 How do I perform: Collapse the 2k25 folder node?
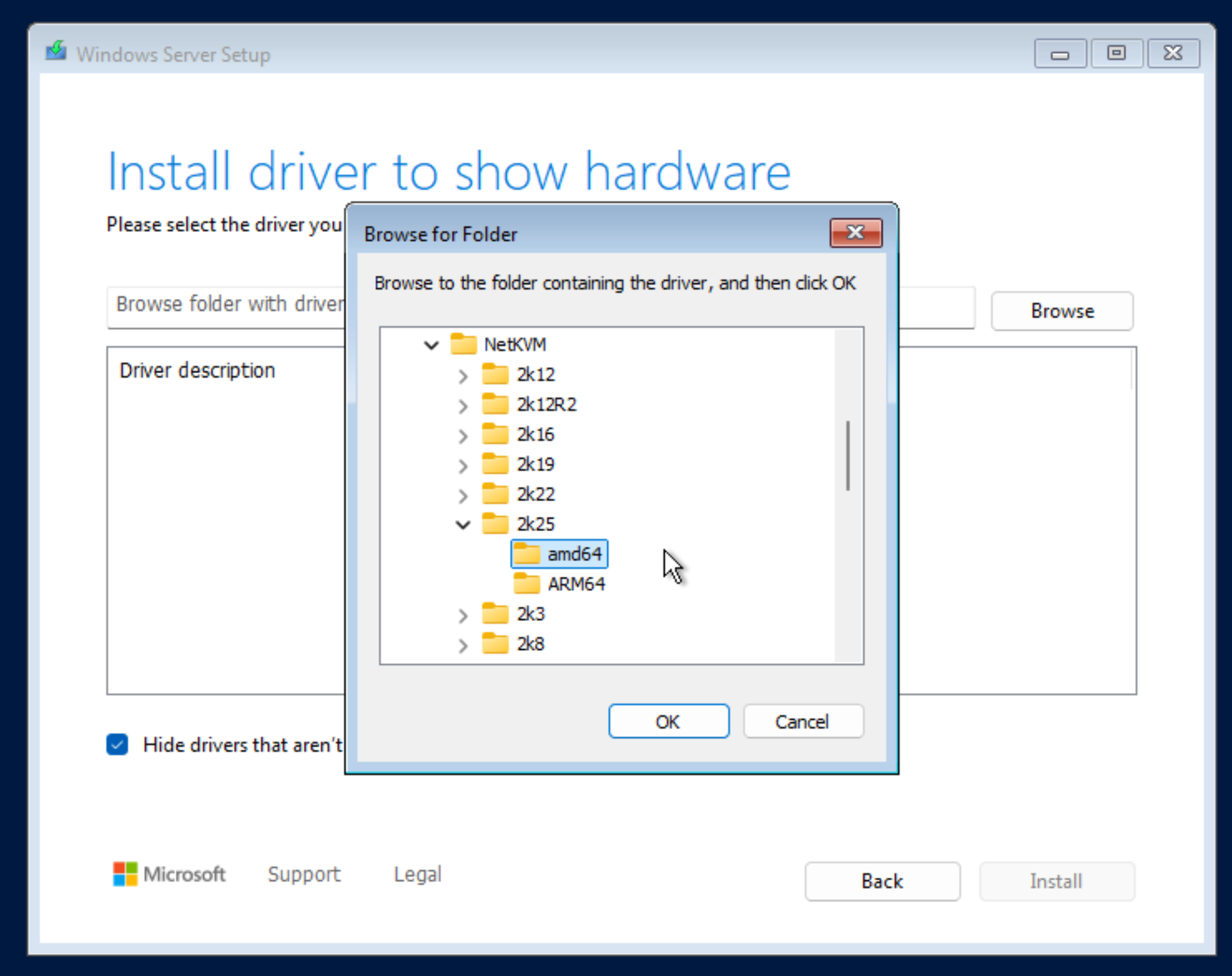463,524
